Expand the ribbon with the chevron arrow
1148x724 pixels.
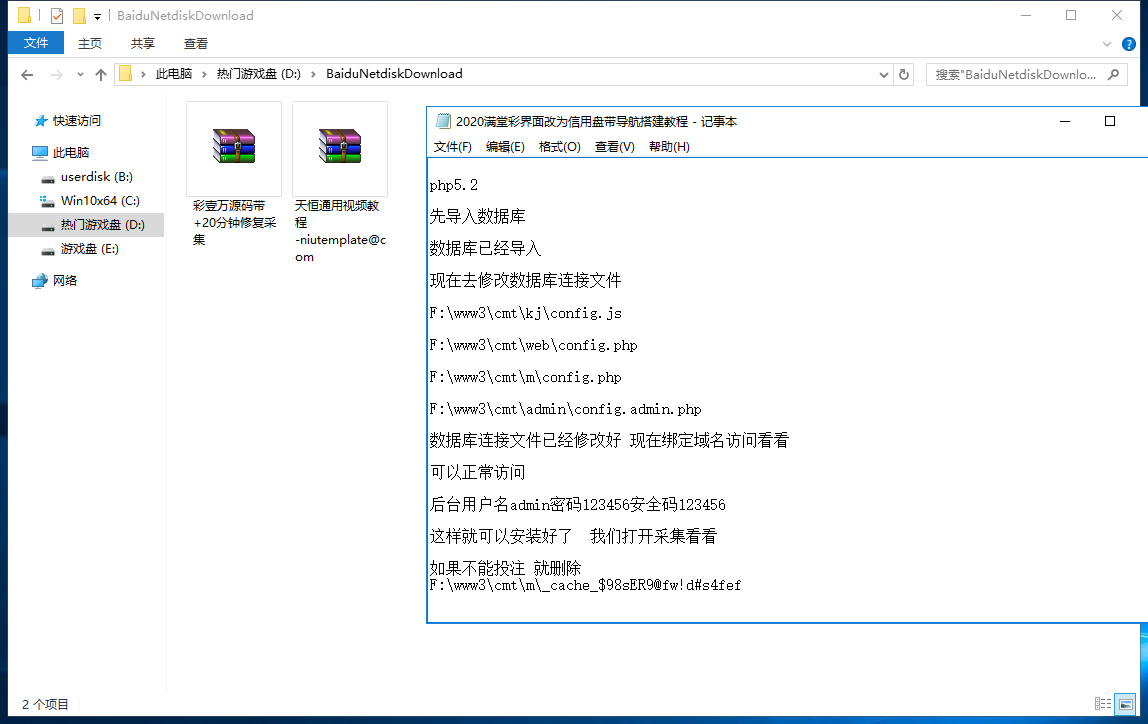click(x=1107, y=44)
